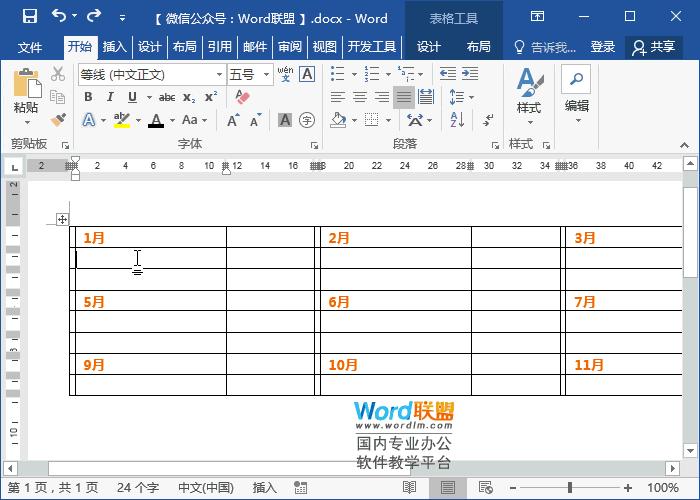This screenshot has width=700, height=500.
Task: Expand numbering list dropdown arrow
Action: point(388,74)
